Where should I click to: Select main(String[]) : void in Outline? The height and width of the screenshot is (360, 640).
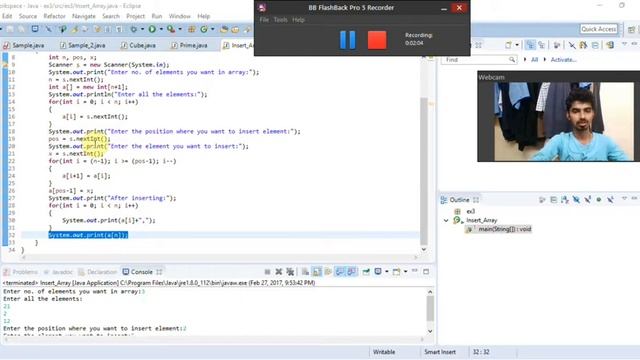504,229
